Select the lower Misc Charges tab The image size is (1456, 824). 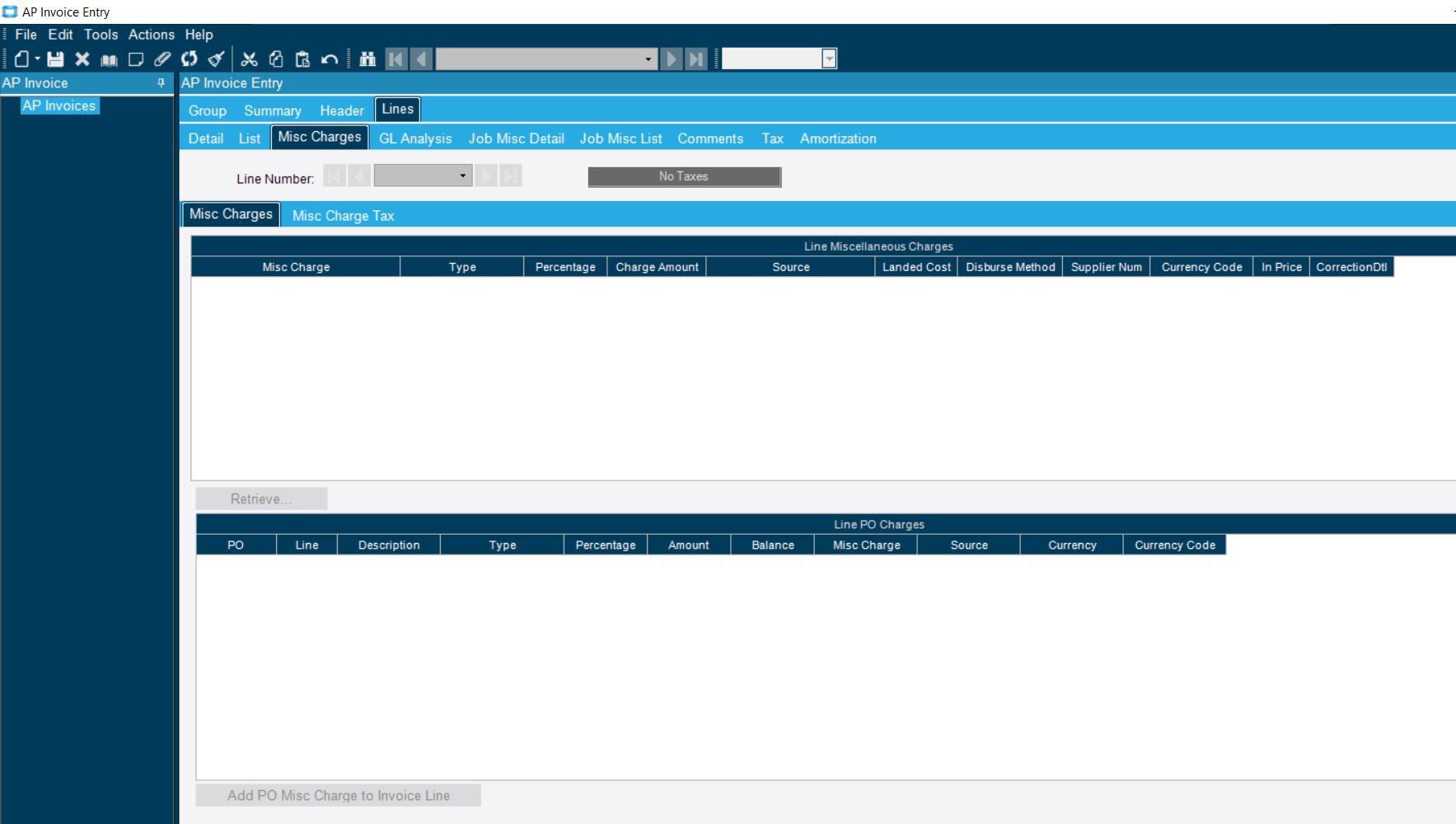pyautogui.click(x=231, y=214)
